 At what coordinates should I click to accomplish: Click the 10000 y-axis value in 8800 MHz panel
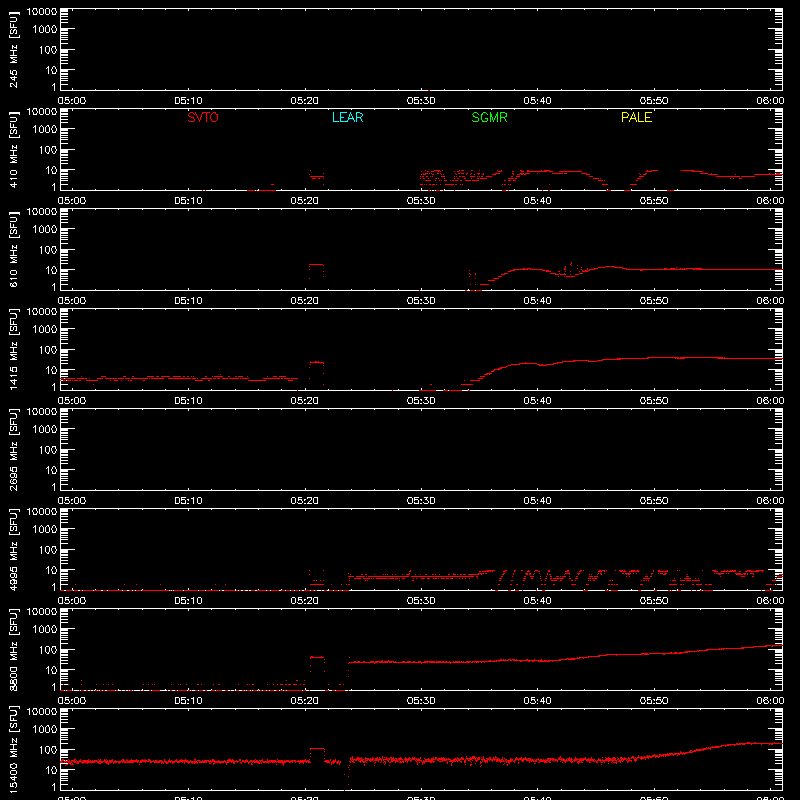click(x=42, y=612)
